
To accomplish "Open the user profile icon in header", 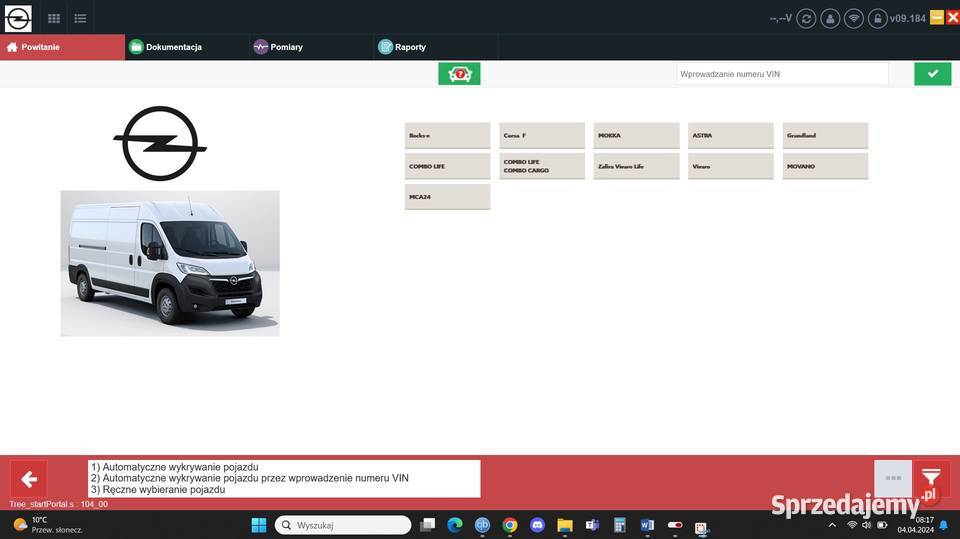I will [x=830, y=18].
